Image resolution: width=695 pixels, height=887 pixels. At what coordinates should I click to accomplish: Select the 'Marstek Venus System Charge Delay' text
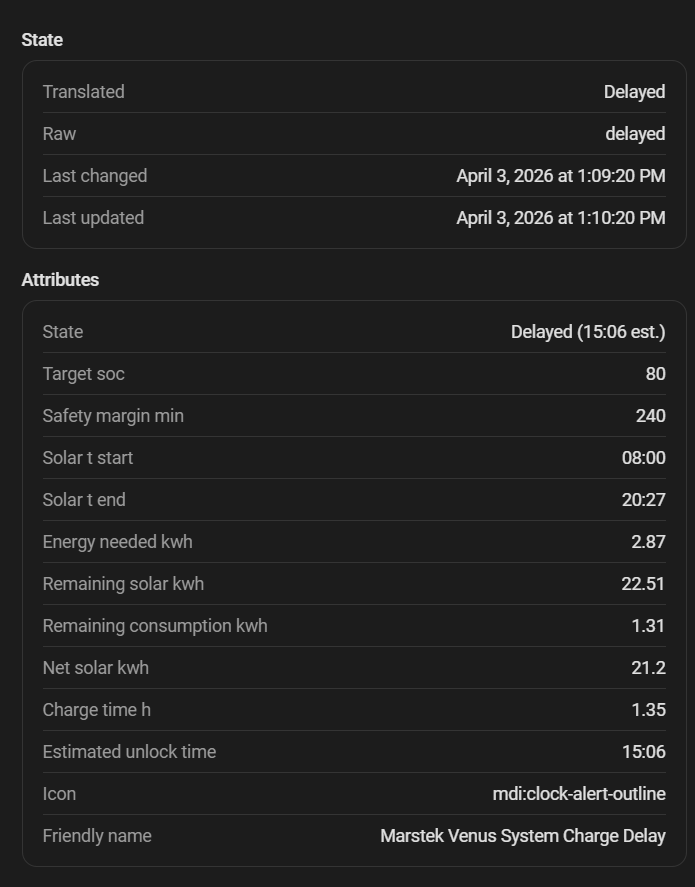click(x=522, y=836)
